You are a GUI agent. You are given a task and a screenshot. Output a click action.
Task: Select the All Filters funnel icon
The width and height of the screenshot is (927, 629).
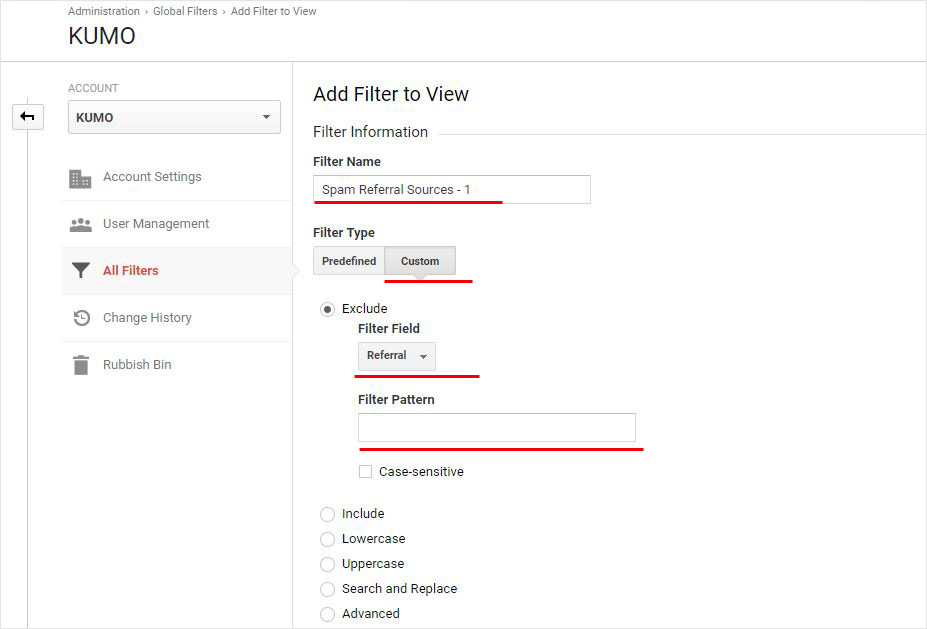[x=80, y=270]
